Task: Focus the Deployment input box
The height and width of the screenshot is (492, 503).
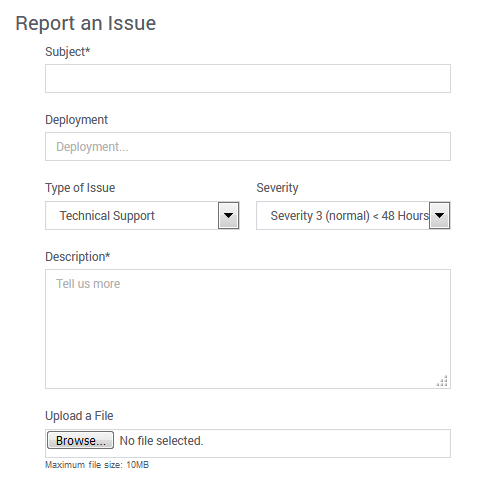Action: 248,146
